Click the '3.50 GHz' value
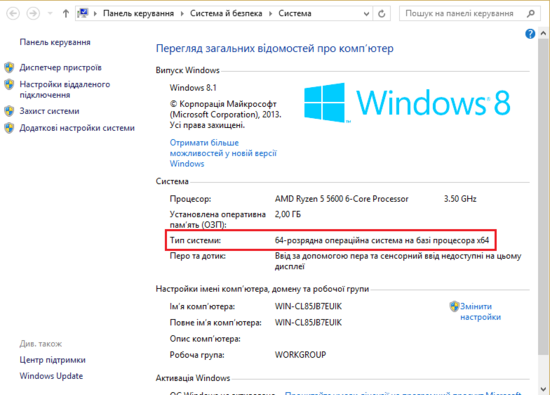This screenshot has height=395, width=550. click(x=460, y=199)
